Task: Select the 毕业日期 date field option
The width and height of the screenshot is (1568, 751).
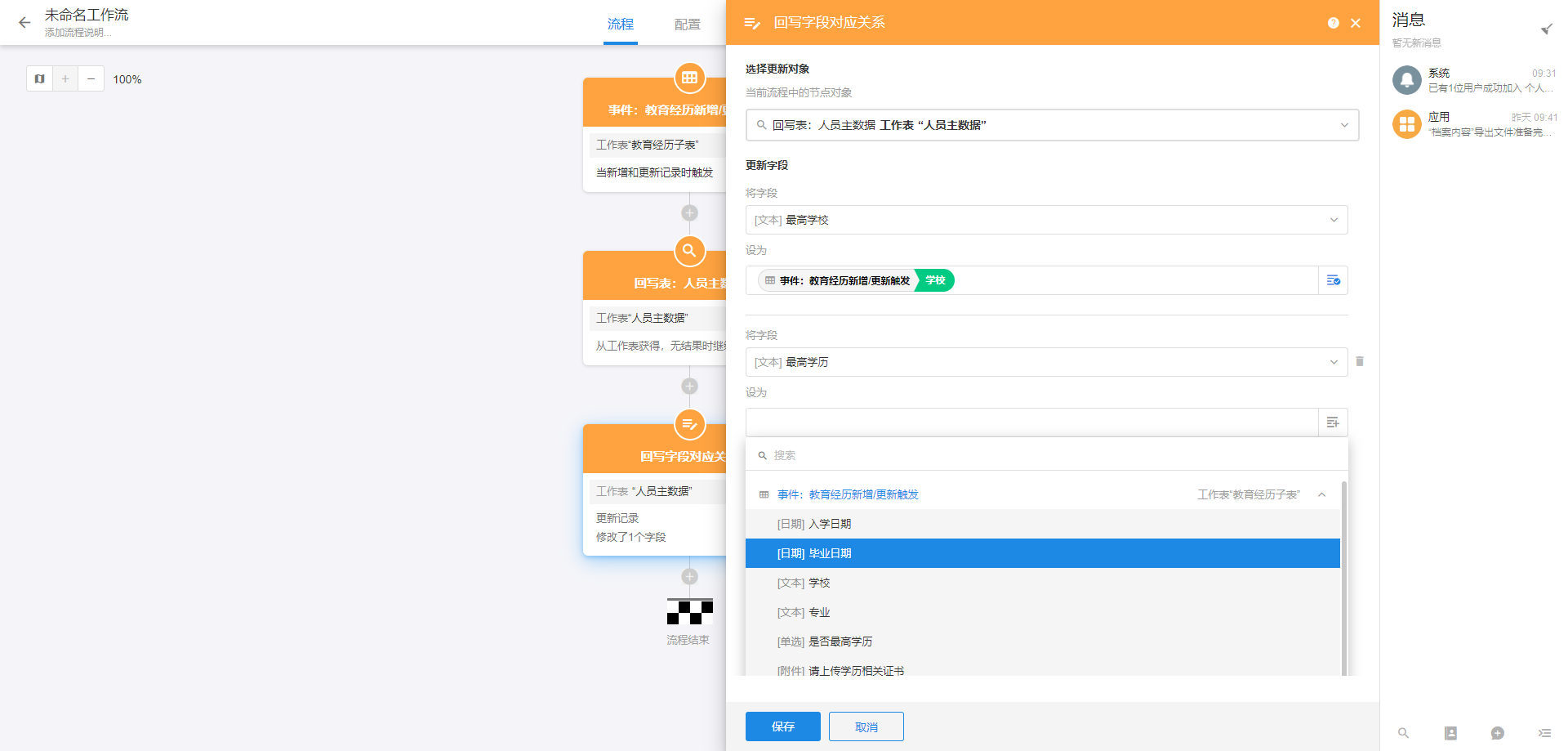Action: 1042,553
